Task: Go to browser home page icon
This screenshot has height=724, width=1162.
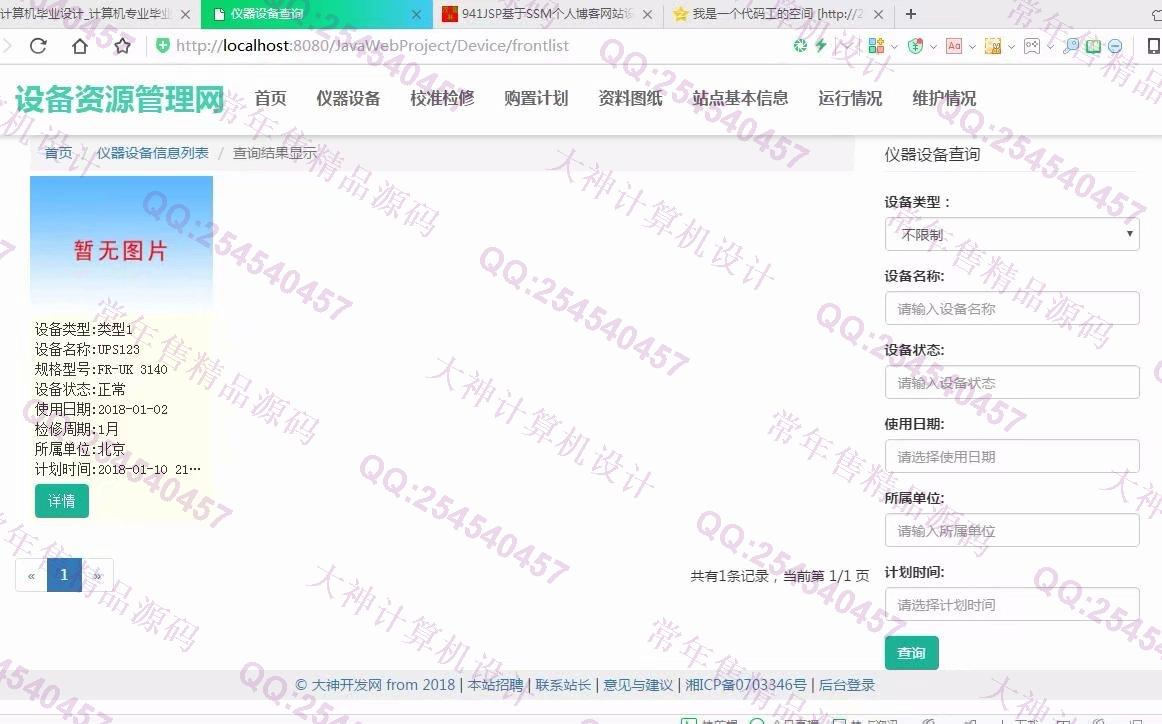Action: pos(80,46)
